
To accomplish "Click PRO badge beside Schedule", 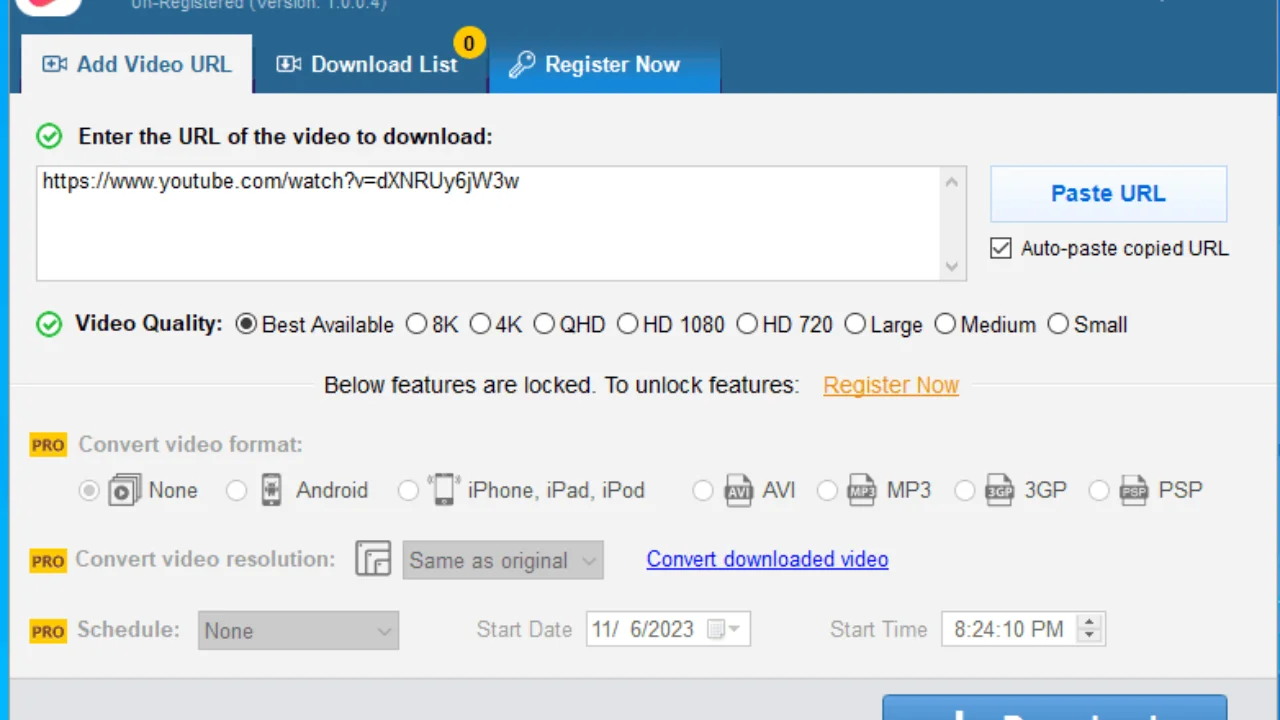I will (x=48, y=631).
